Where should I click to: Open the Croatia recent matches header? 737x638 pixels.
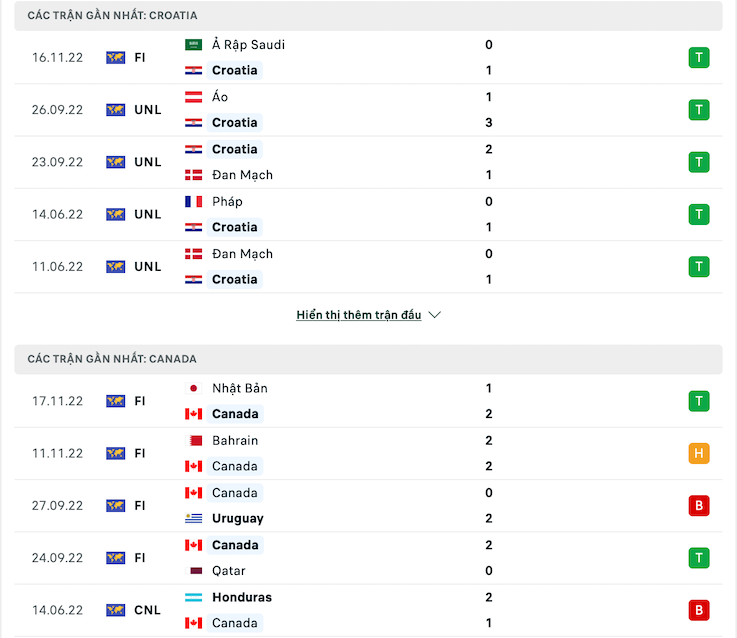(112, 16)
